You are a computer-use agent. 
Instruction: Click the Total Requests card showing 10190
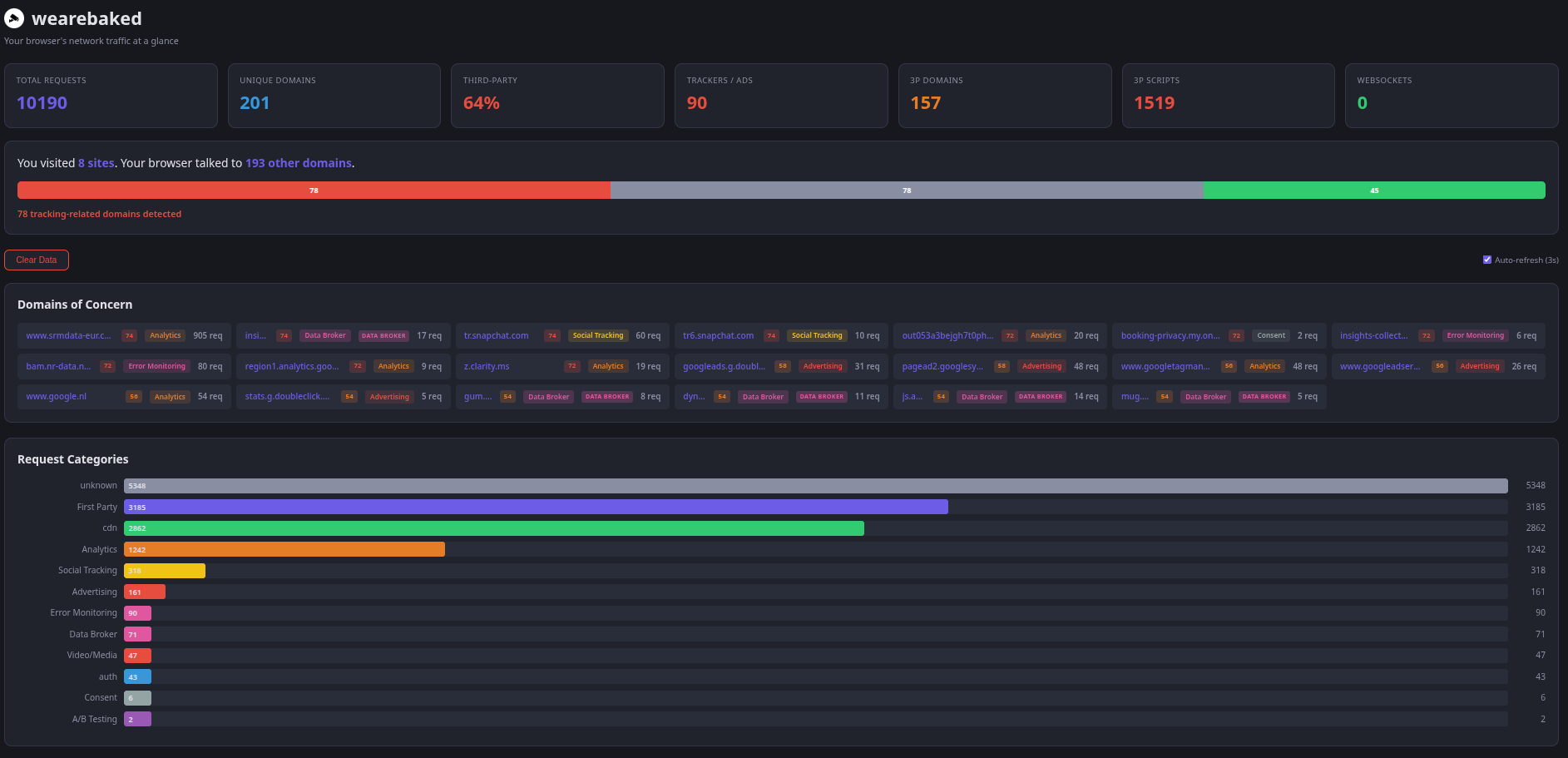(111, 96)
